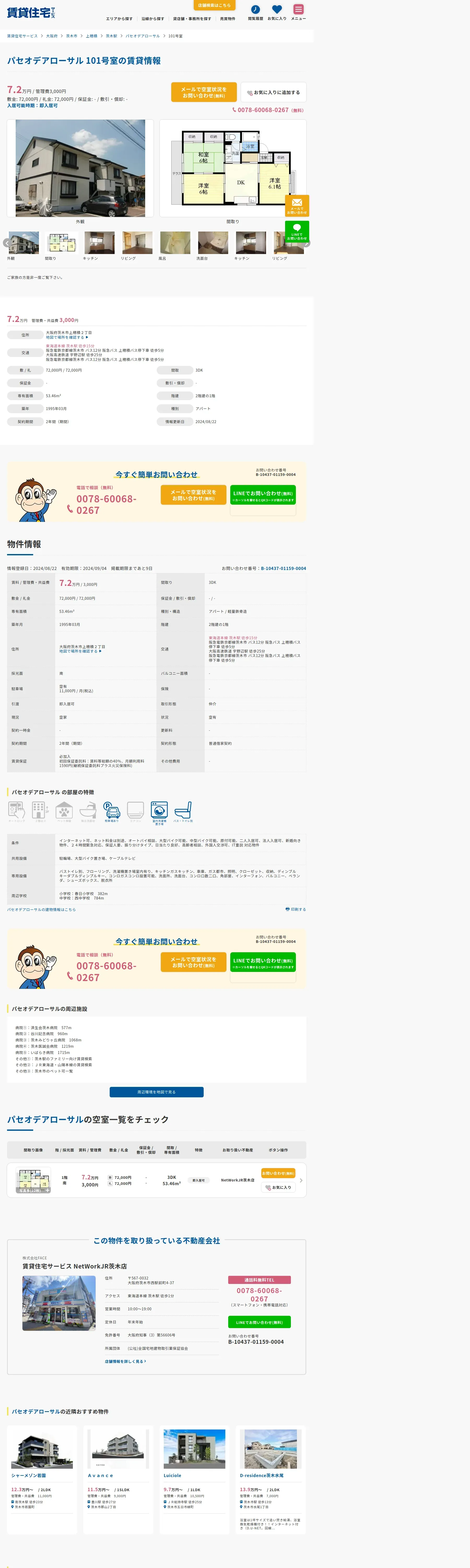Select the 風呂 thumbnail in carousel
470x1568 pixels.
(x=175, y=243)
